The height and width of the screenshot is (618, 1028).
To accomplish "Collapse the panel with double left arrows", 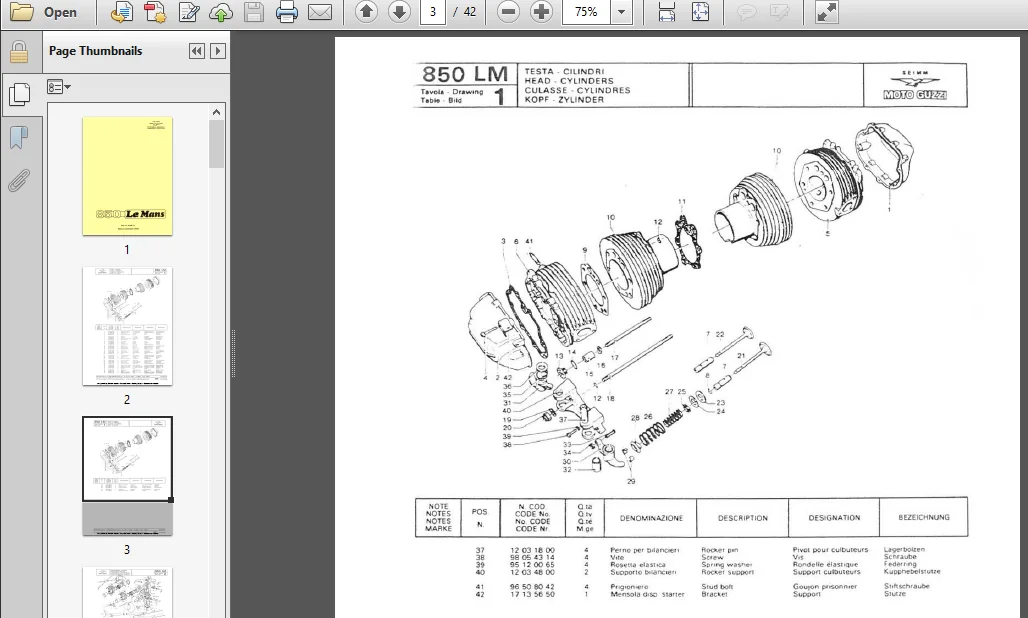I will pyautogui.click(x=196, y=51).
